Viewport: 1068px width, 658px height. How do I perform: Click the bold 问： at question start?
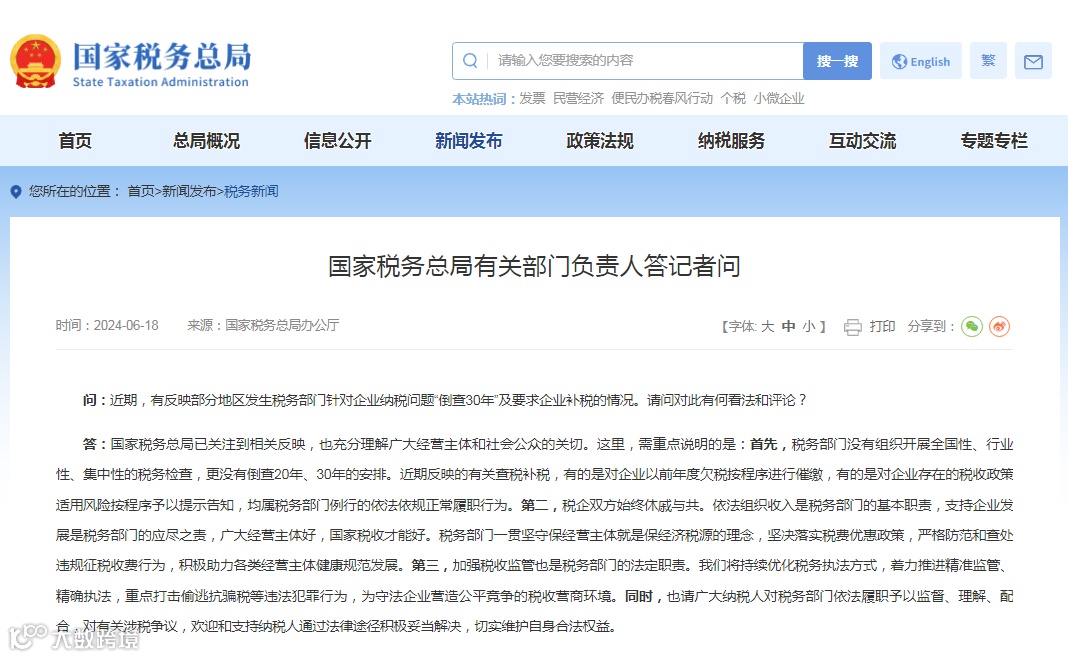coord(95,400)
